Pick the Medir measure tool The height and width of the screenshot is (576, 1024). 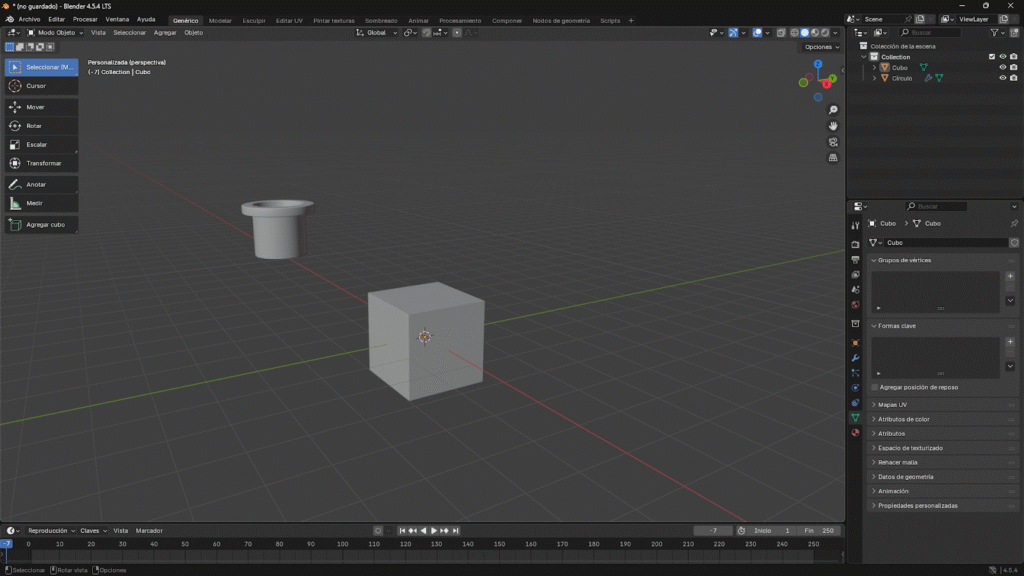click(x=40, y=203)
